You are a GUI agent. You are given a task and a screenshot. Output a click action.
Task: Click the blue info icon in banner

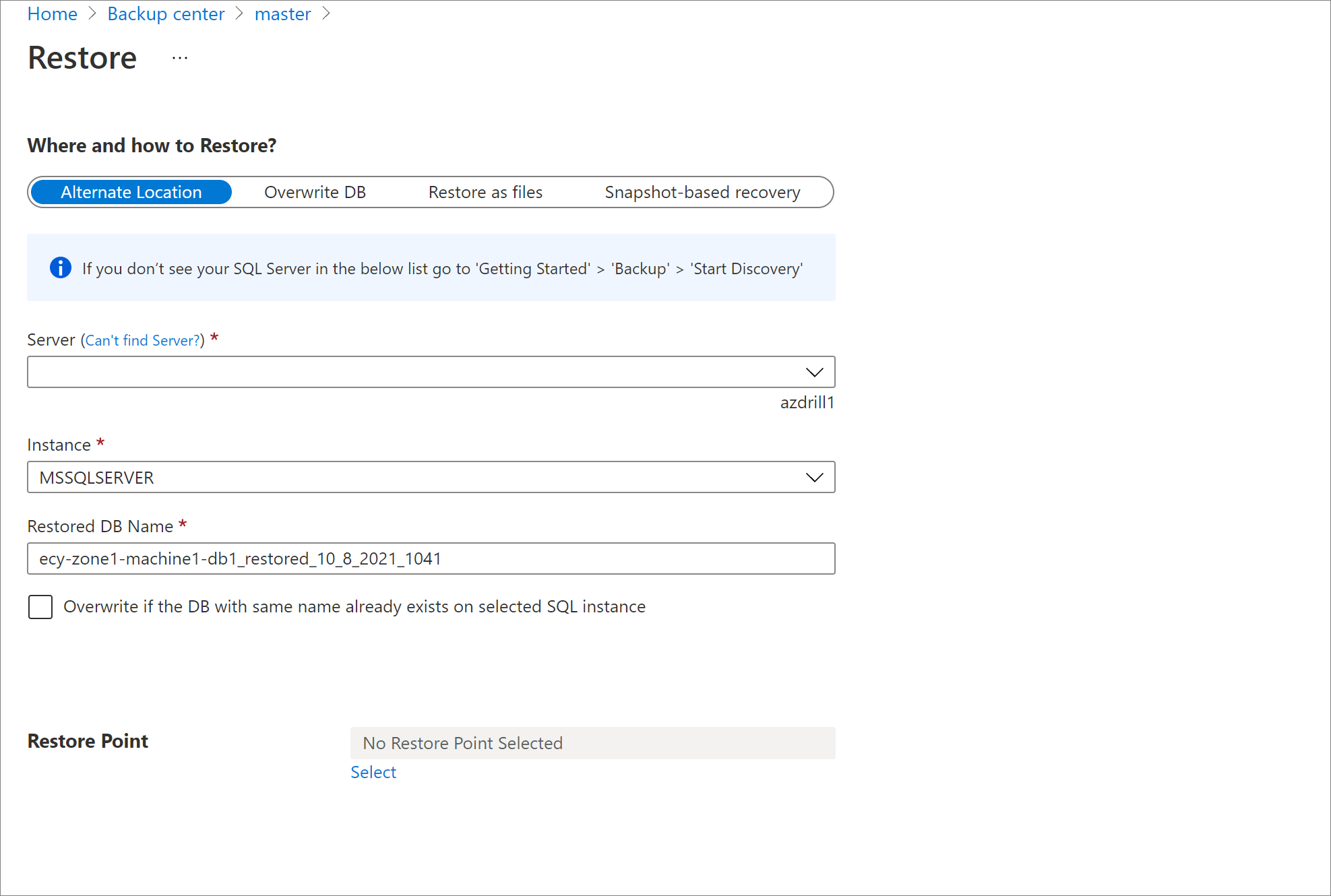click(60, 268)
